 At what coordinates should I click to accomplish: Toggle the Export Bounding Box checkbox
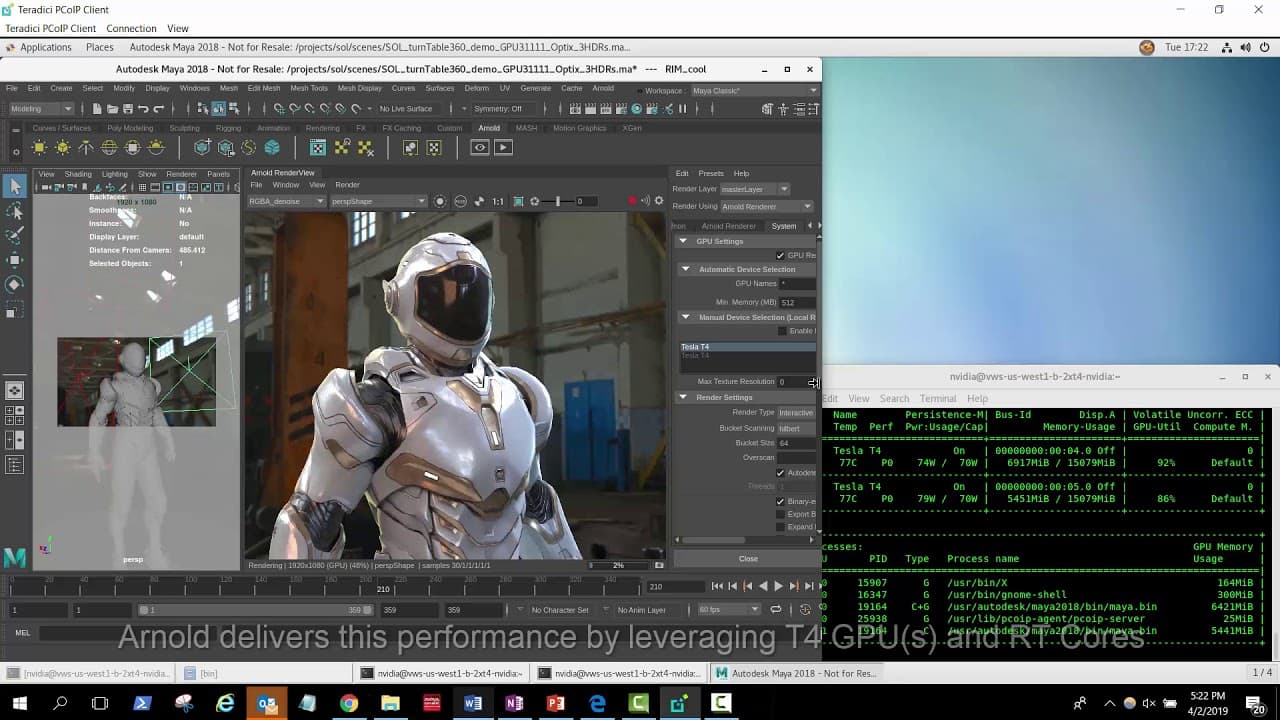[x=781, y=514]
